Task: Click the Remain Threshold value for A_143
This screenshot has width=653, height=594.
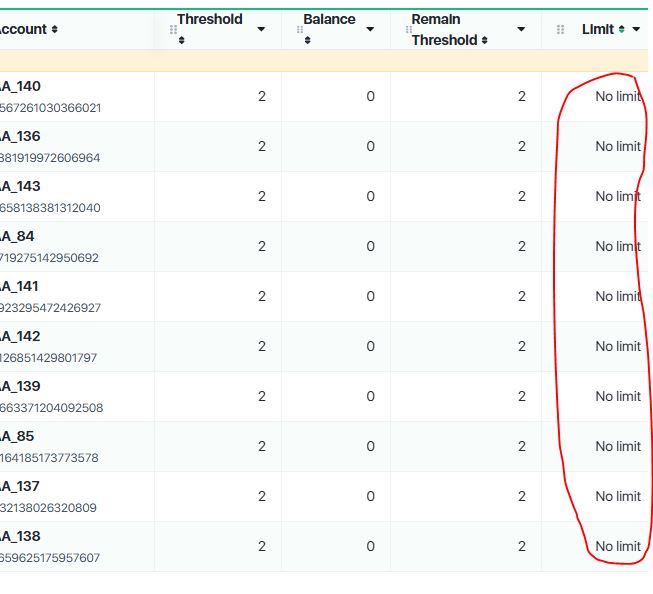Action: (x=521, y=197)
